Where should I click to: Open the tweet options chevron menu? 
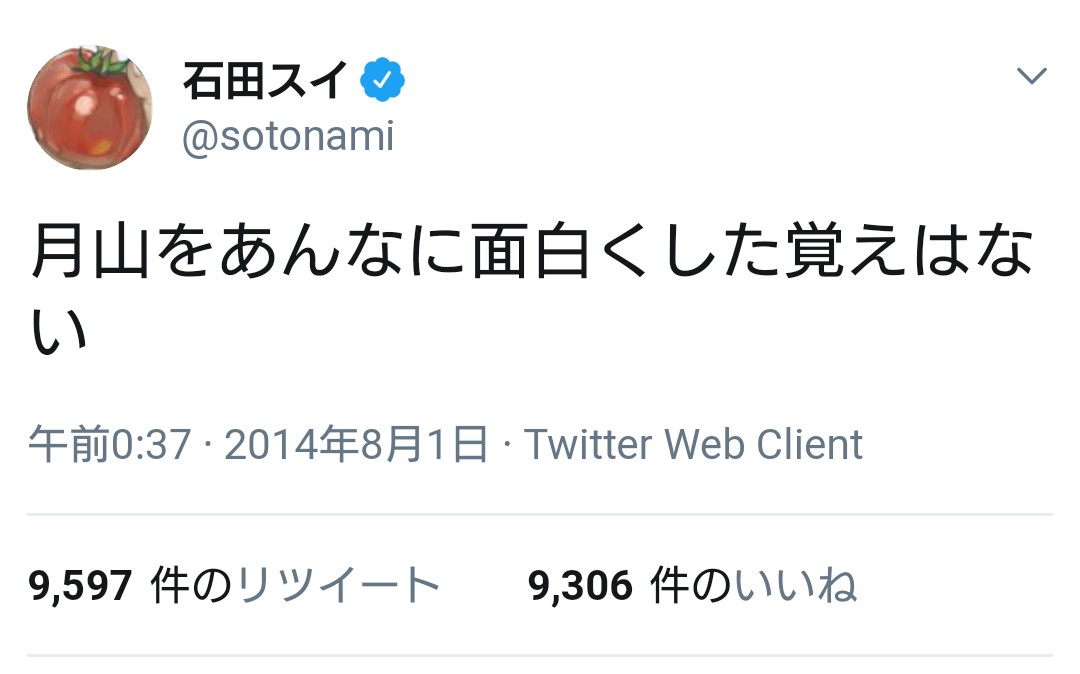click(x=1031, y=77)
